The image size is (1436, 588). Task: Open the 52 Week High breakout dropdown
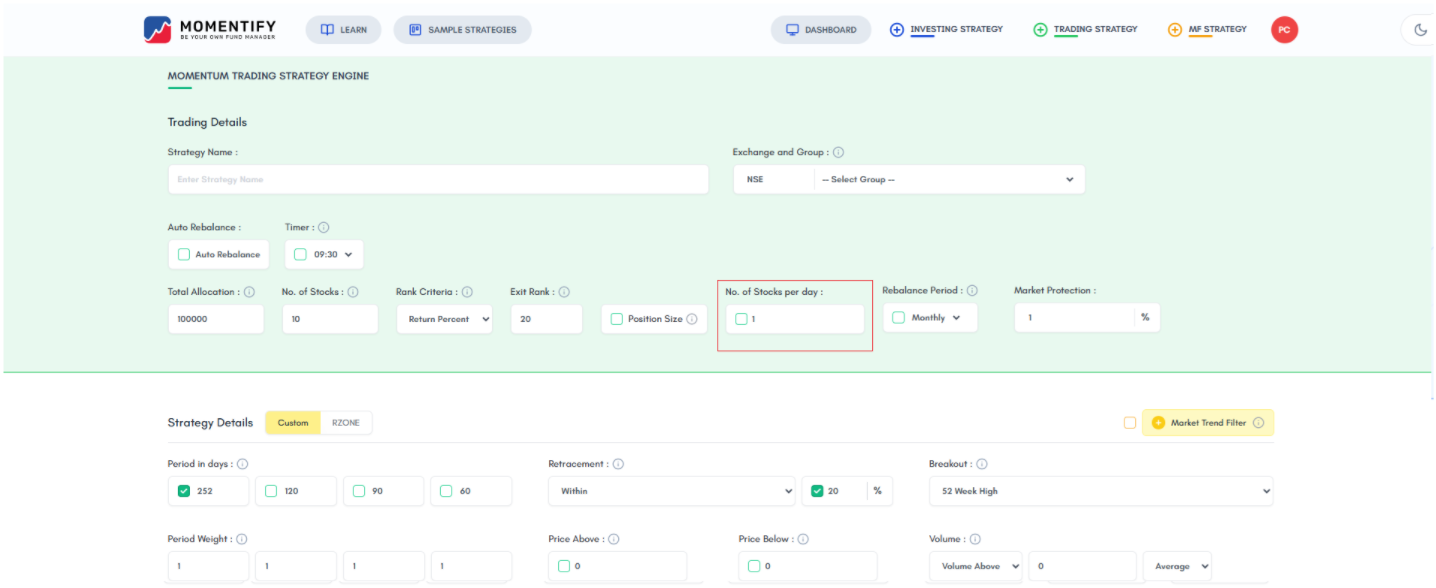[1101, 491]
